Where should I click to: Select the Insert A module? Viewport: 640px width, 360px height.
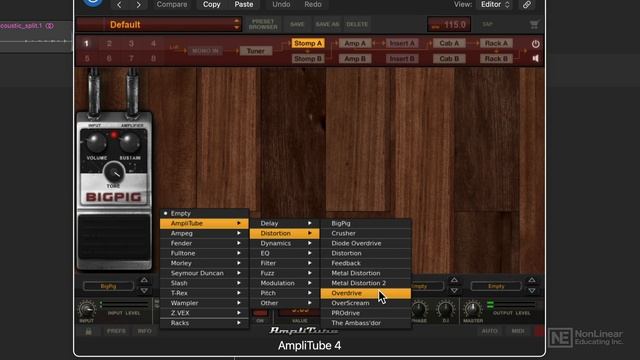click(402, 43)
